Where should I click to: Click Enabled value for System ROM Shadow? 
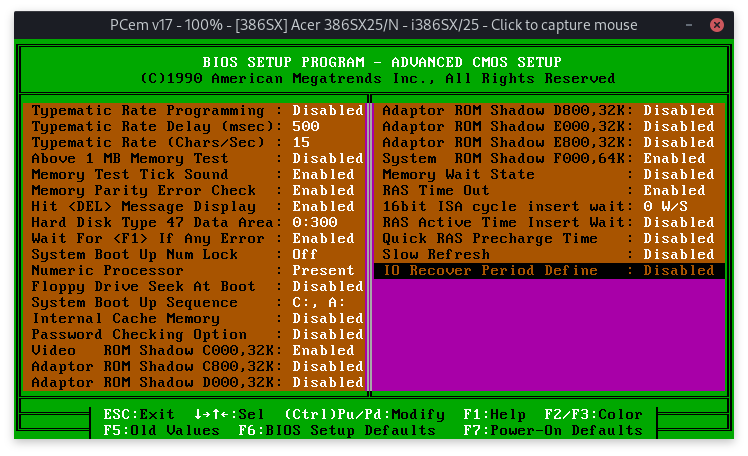coord(674,159)
